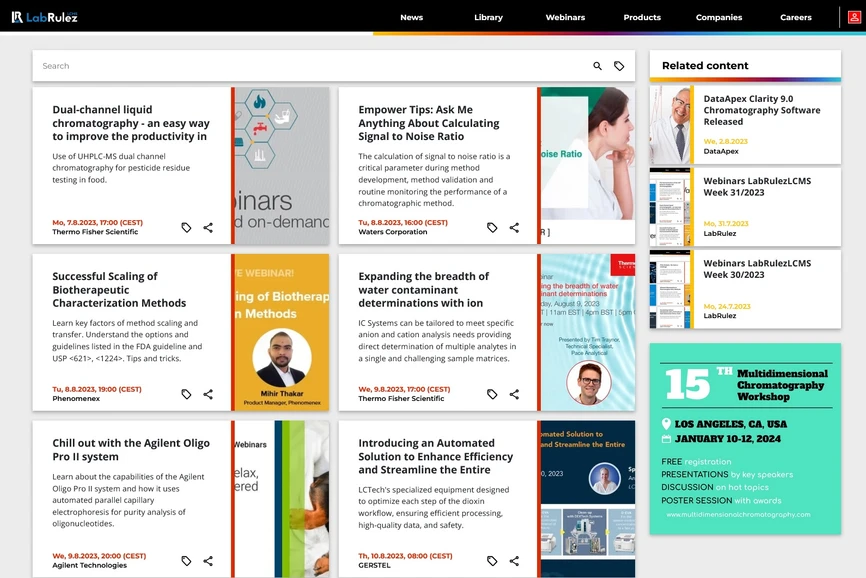Click tag icon on Agilent Oligo Pro II card

[186, 561]
